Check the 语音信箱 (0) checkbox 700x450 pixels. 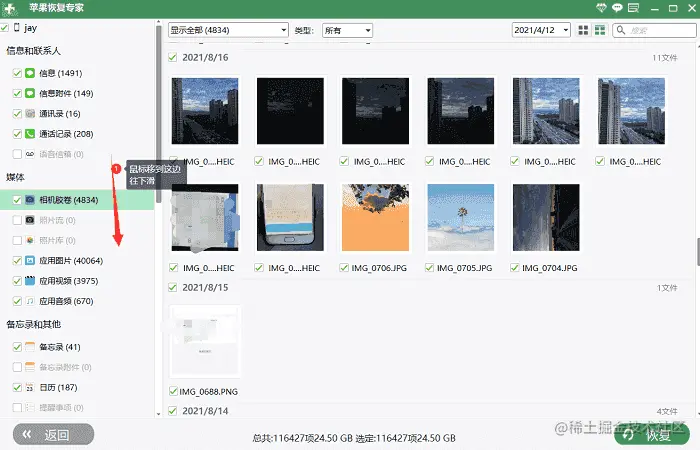[17, 154]
